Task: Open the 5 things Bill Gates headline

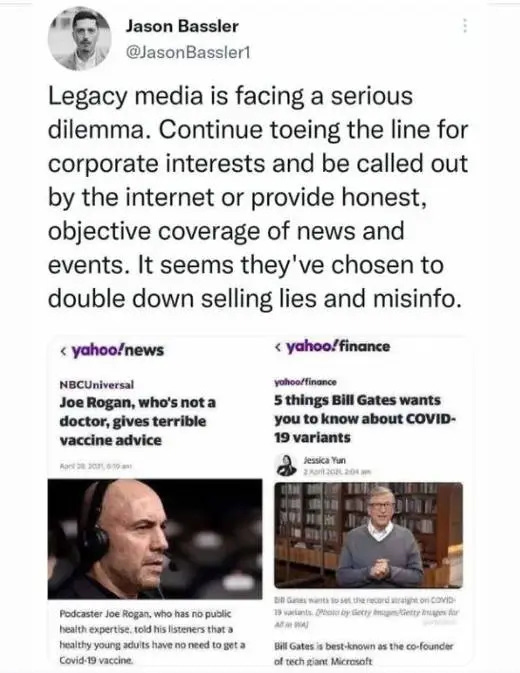Action: [365, 419]
